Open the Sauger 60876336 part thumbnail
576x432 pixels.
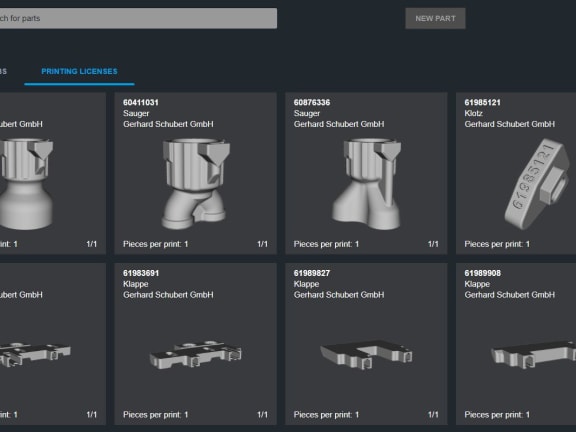click(366, 184)
